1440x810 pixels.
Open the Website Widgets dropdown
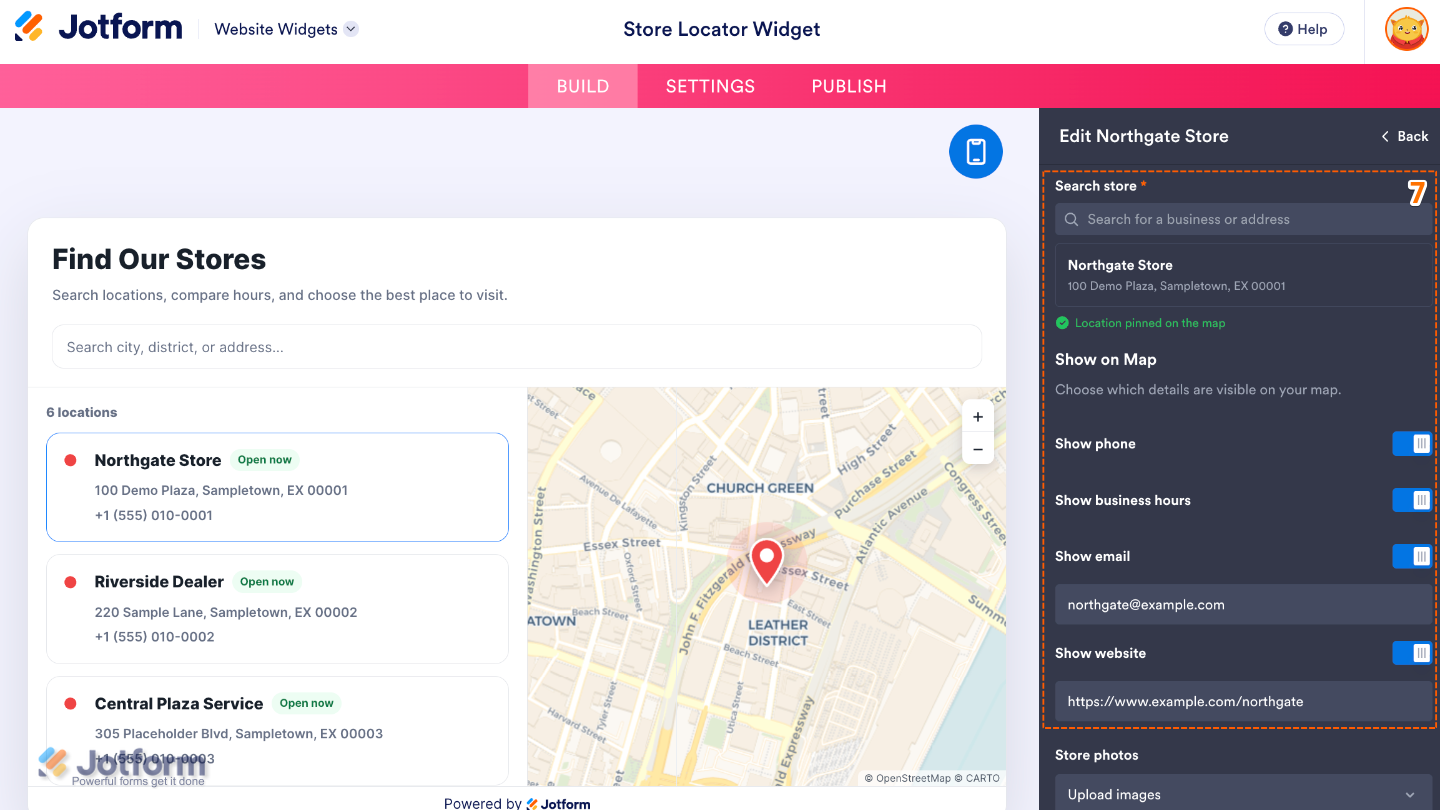[x=286, y=29]
